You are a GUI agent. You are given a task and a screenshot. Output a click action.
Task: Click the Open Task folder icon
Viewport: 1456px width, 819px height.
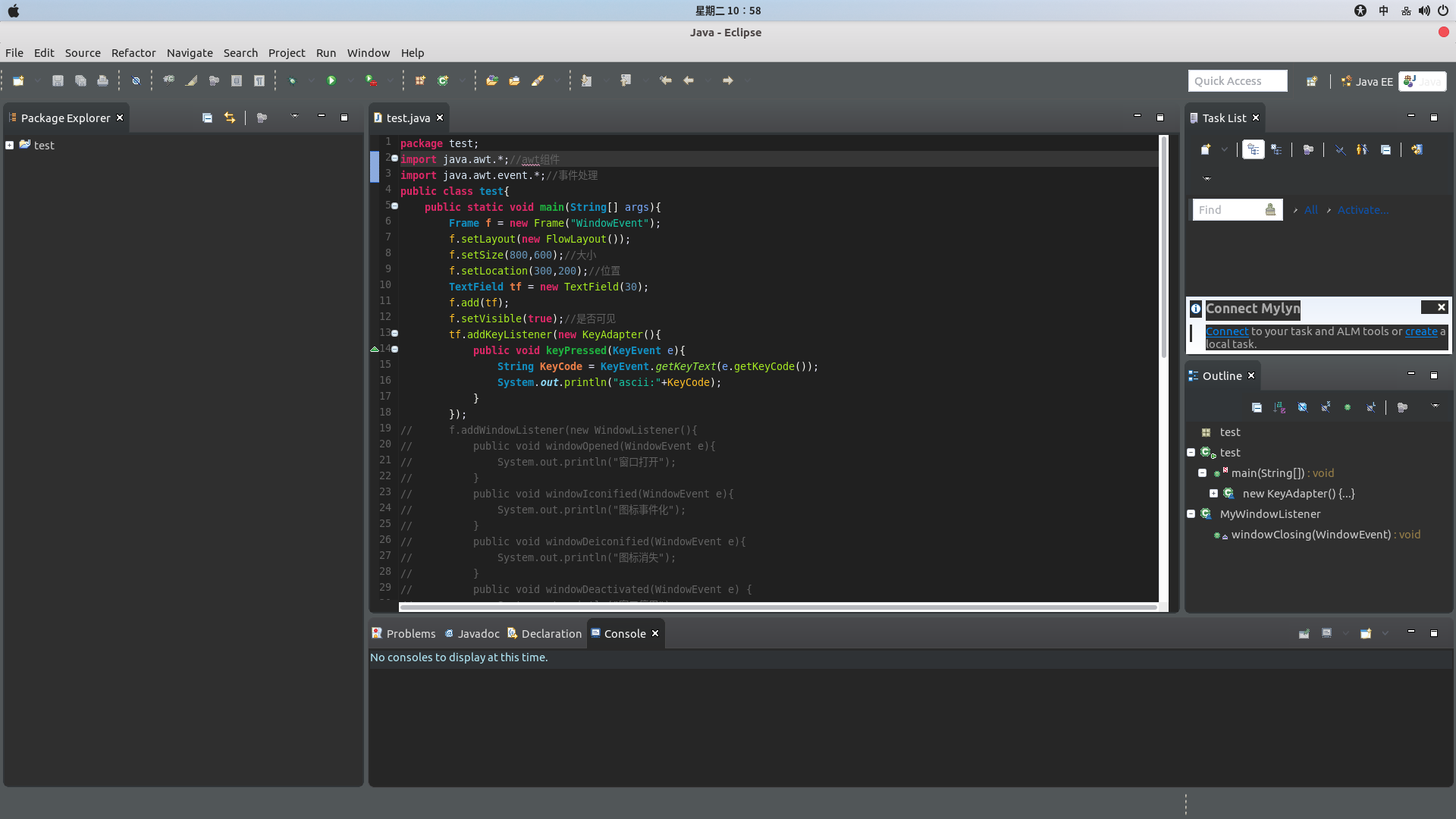coord(515,80)
